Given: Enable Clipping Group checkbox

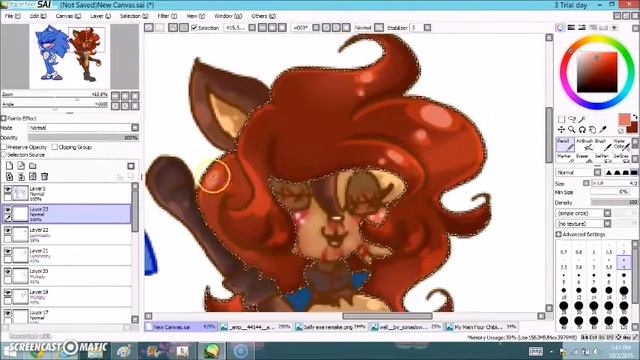Looking at the screenshot, I should coord(55,147).
